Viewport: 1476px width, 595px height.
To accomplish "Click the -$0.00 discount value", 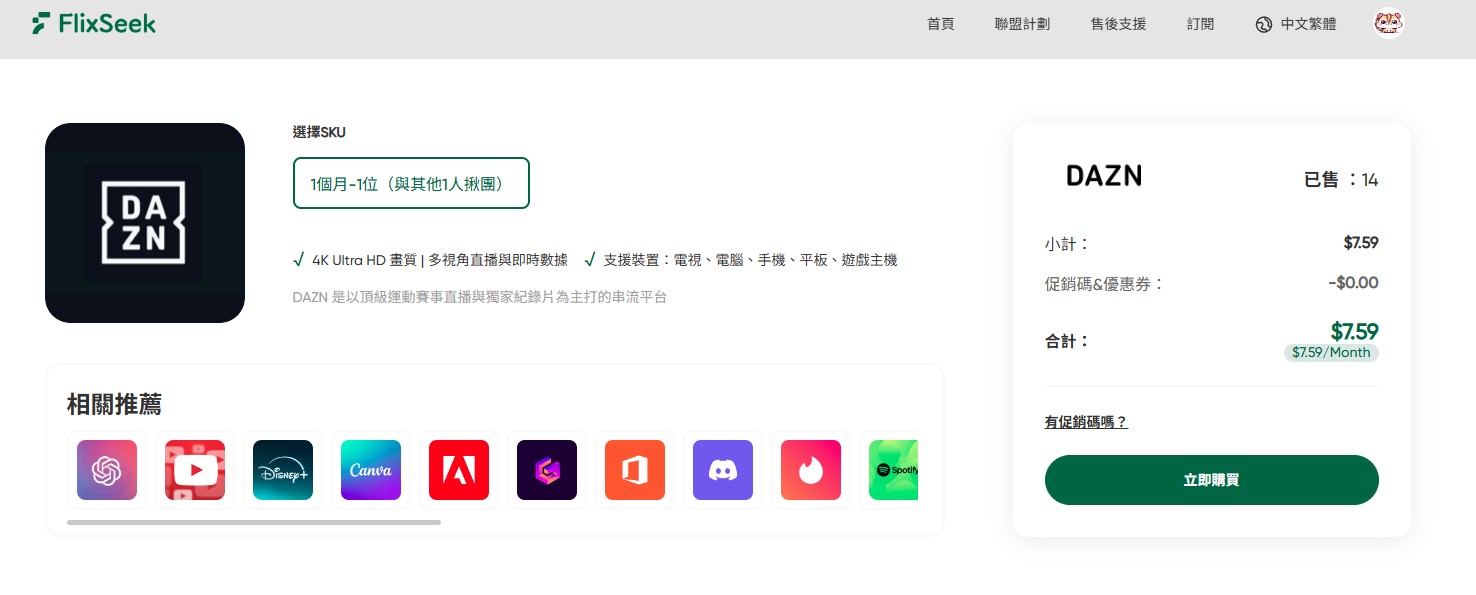I will point(1353,283).
